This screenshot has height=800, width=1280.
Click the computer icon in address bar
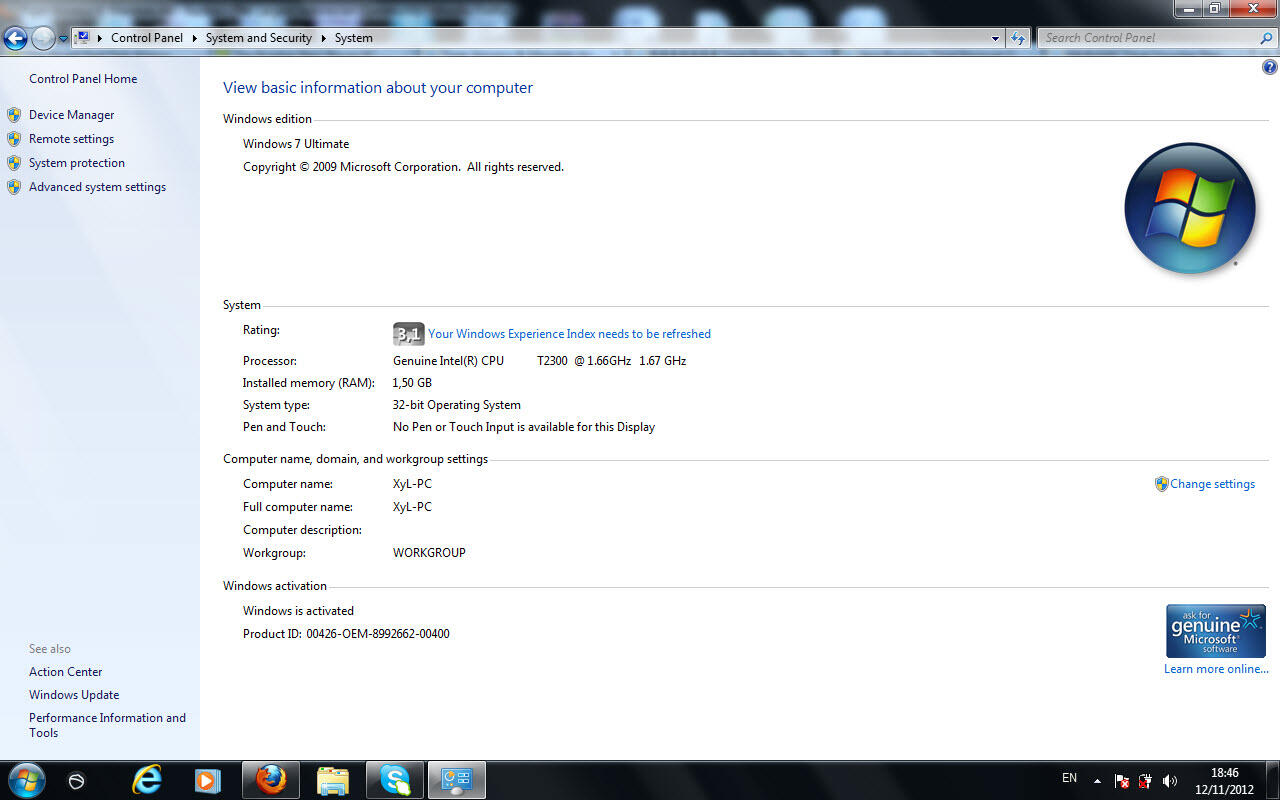pos(83,38)
